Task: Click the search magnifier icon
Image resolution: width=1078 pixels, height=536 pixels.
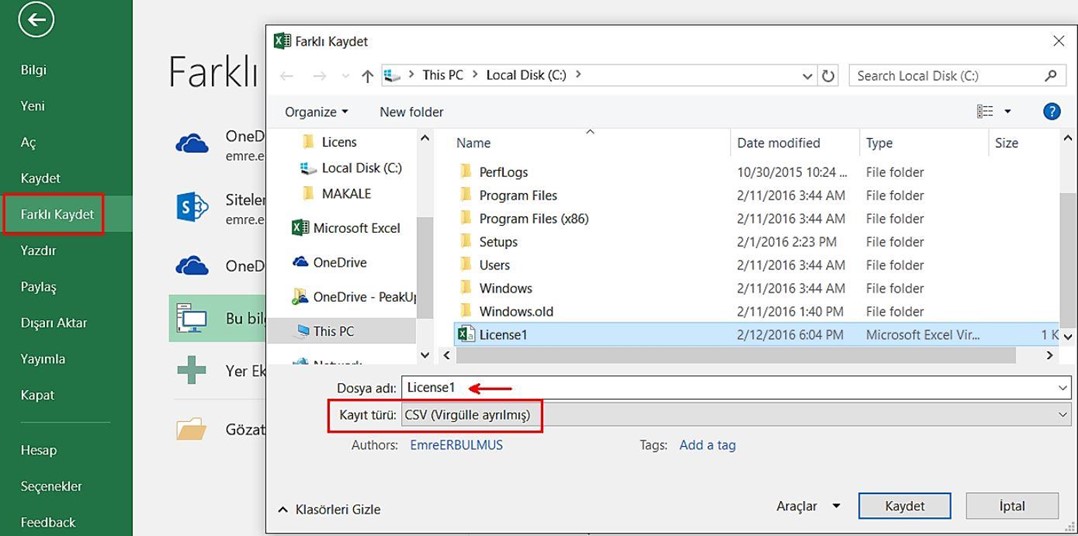Action: 1050,76
